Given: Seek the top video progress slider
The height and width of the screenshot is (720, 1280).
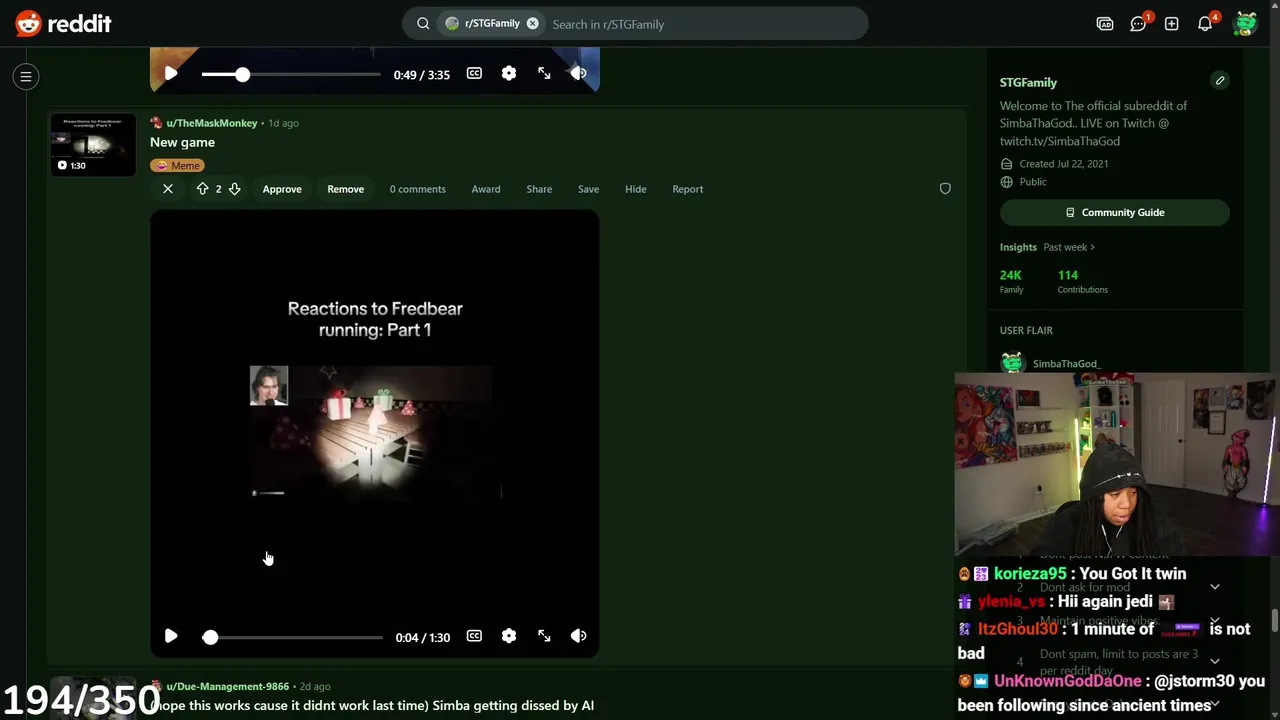Looking at the screenshot, I should tap(291, 74).
